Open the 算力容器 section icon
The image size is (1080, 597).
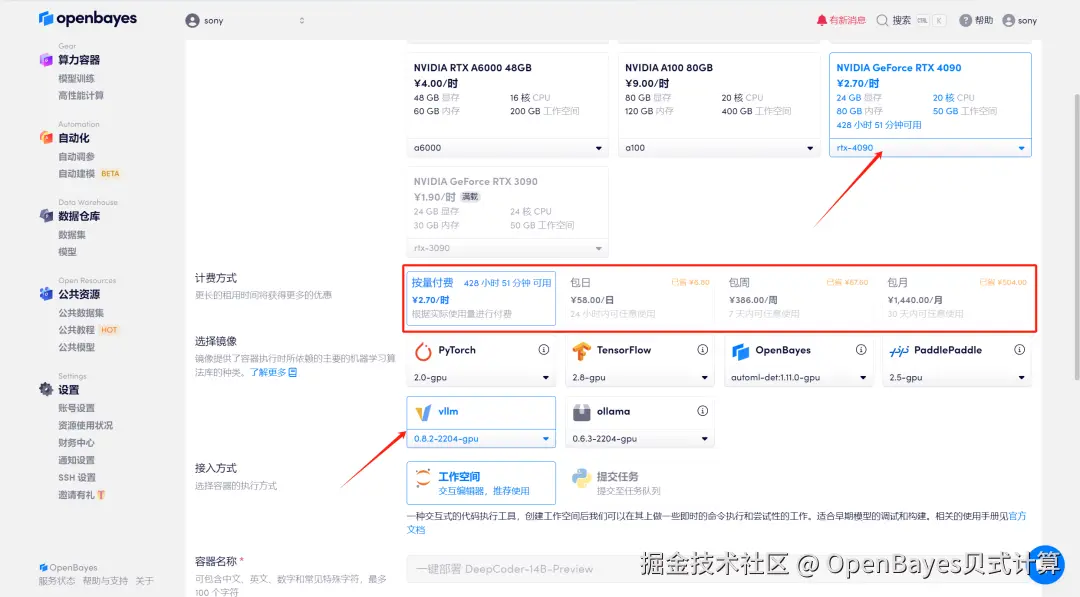[46, 60]
